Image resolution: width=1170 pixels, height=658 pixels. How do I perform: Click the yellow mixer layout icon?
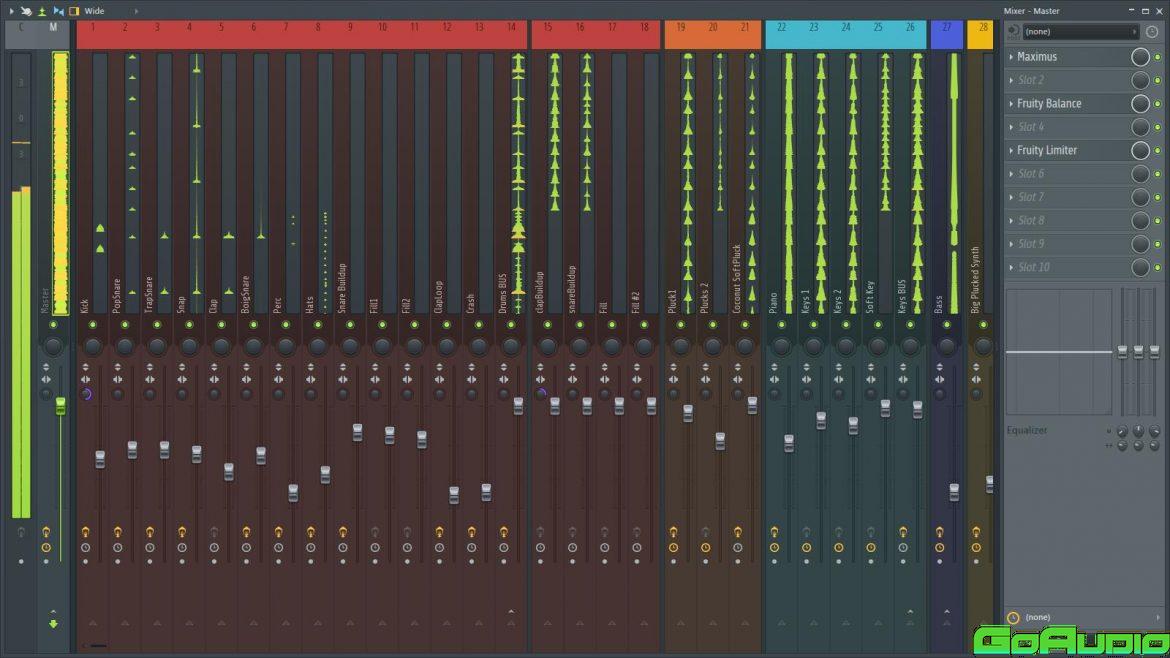click(74, 11)
